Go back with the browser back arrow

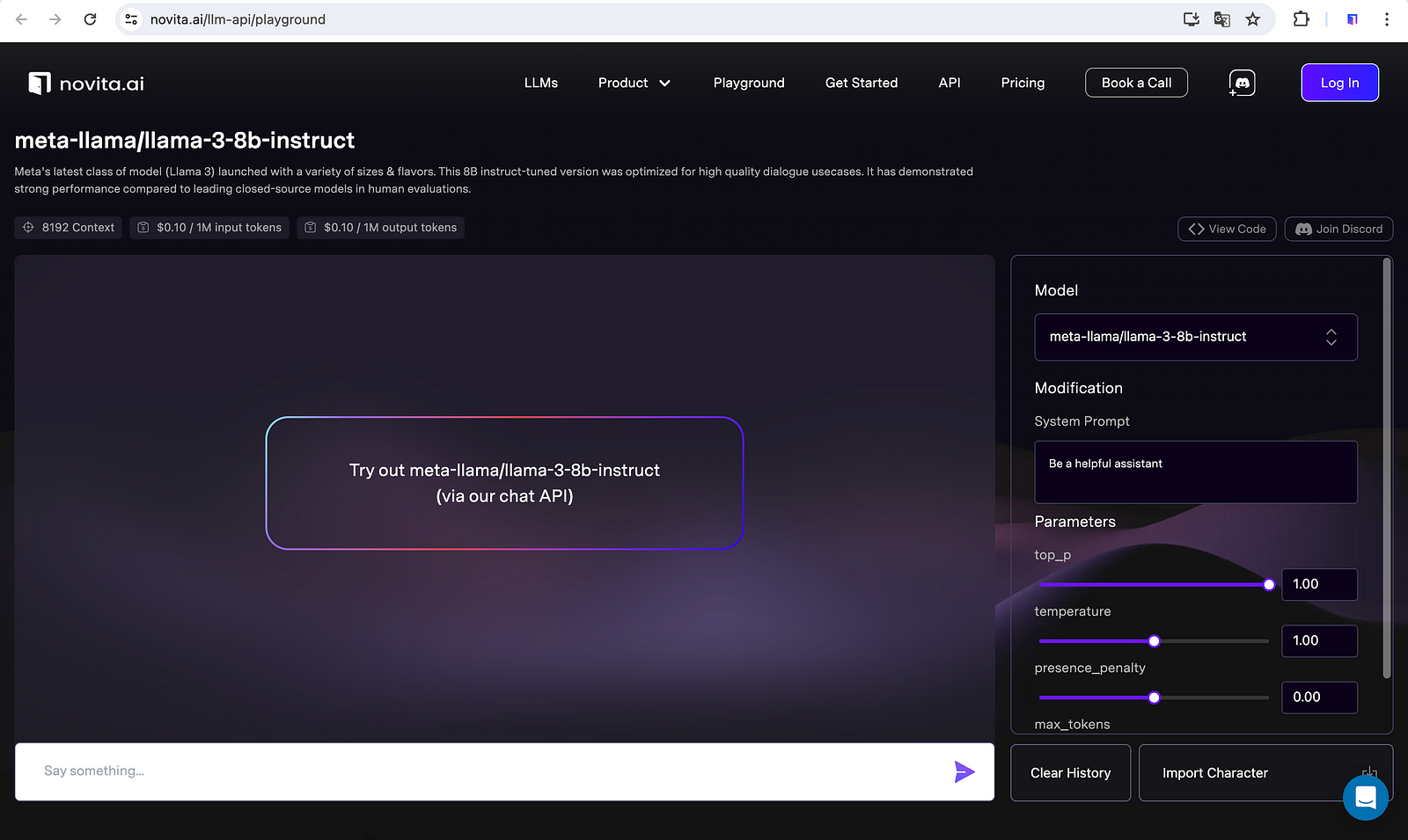point(22,19)
